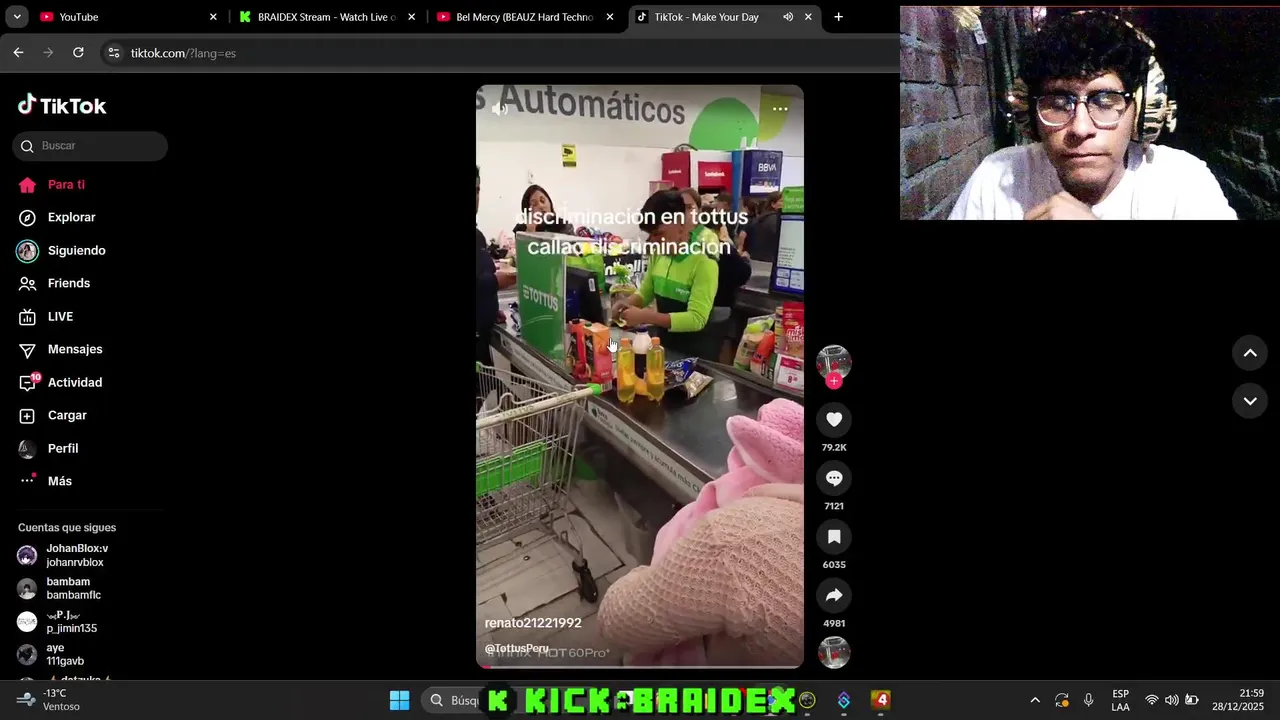The height and width of the screenshot is (720, 1280).
Task: Open the taskbar app with badge 4
Action: (880, 700)
